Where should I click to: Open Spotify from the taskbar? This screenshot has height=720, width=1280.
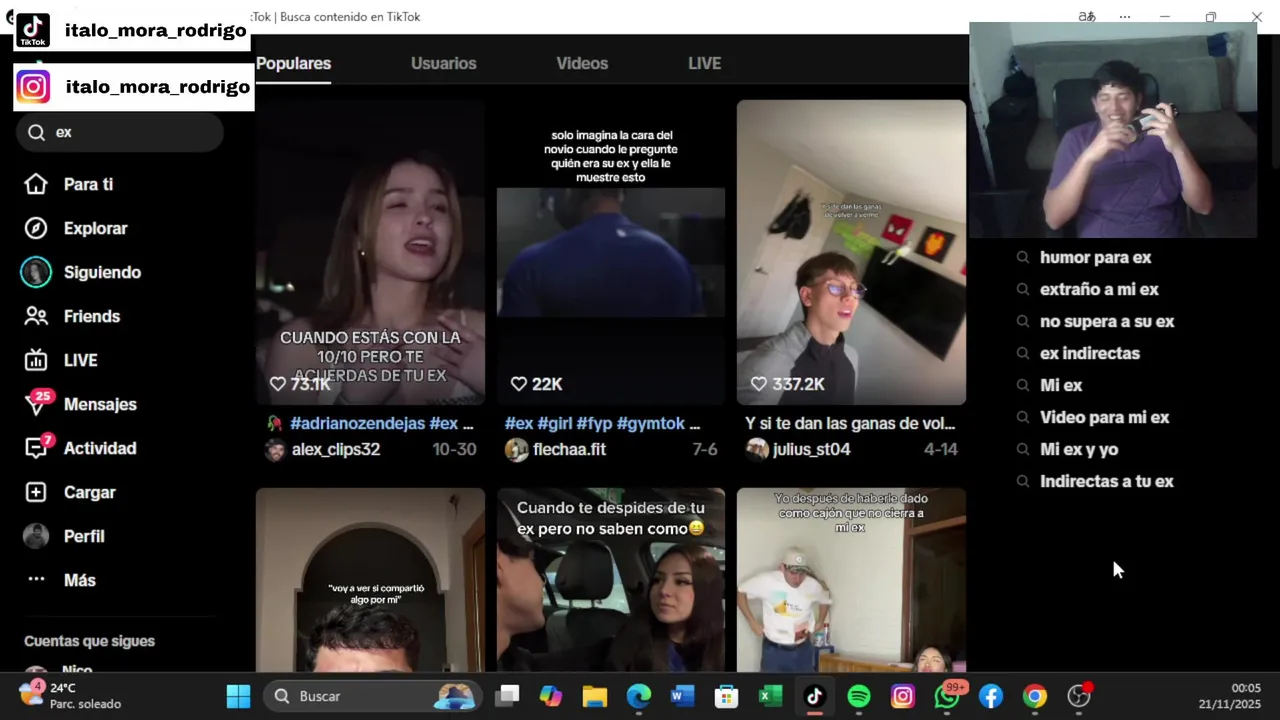pyautogui.click(x=859, y=696)
